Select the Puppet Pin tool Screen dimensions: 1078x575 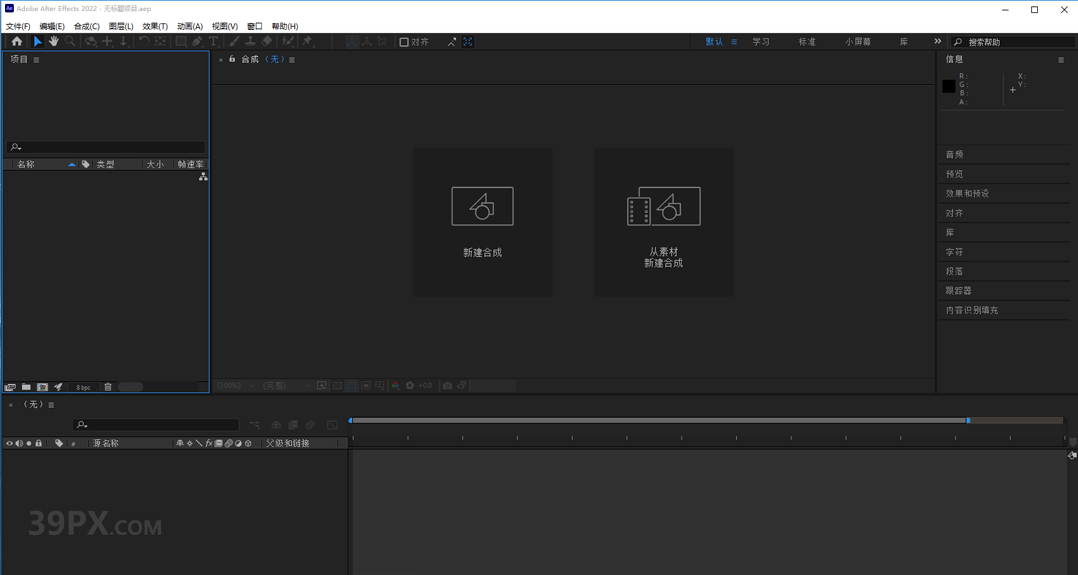[x=307, y=41]
